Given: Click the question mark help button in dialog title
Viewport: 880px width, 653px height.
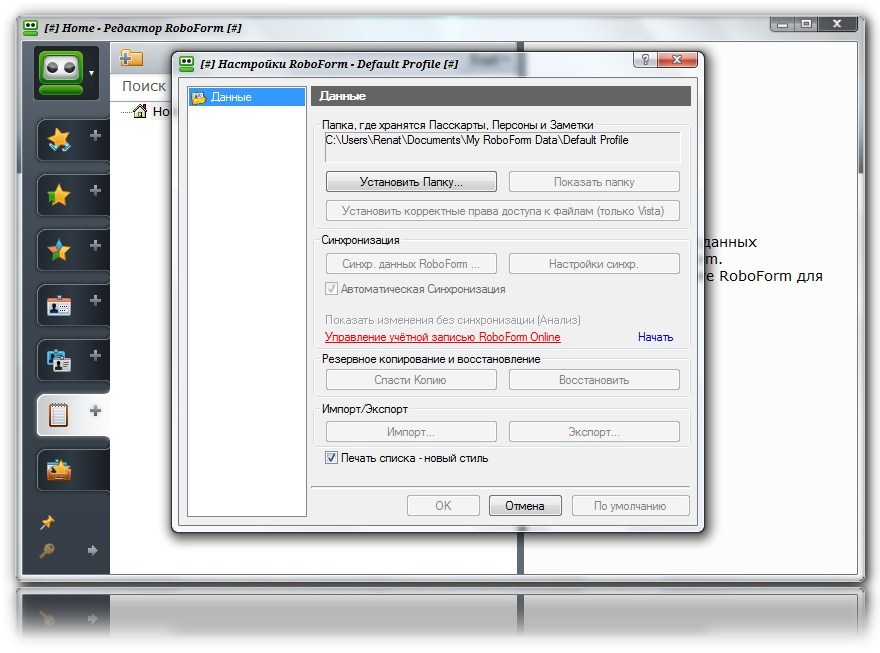Looking at the screenshot, I should click(x=645, y=59).
